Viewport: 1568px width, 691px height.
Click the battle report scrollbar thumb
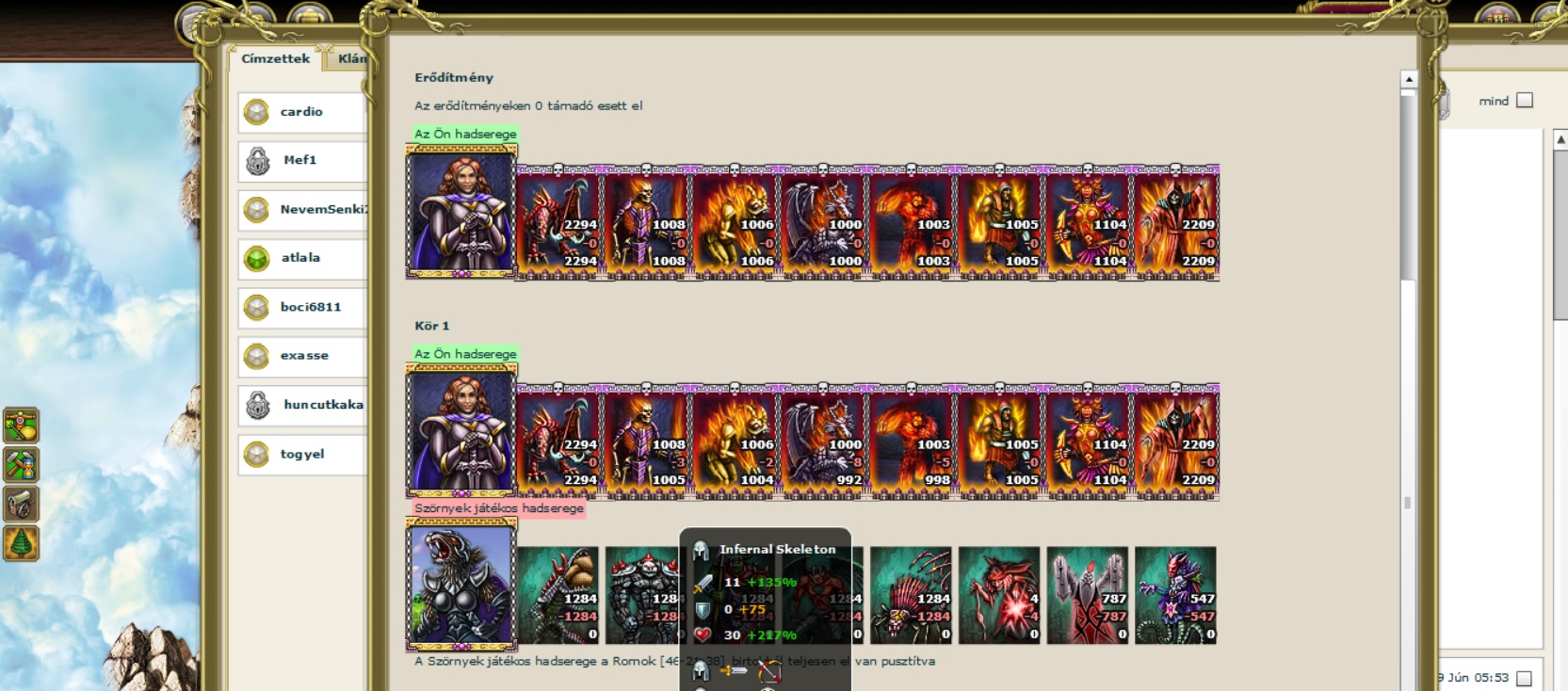point(1409,185)
